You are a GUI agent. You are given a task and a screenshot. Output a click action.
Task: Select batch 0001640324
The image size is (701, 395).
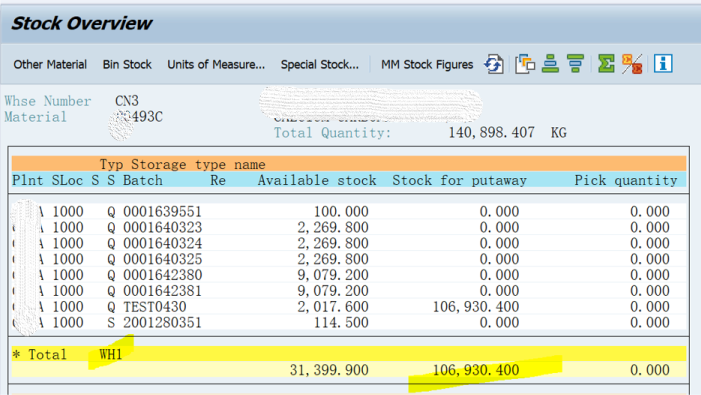tap(162, 243)
